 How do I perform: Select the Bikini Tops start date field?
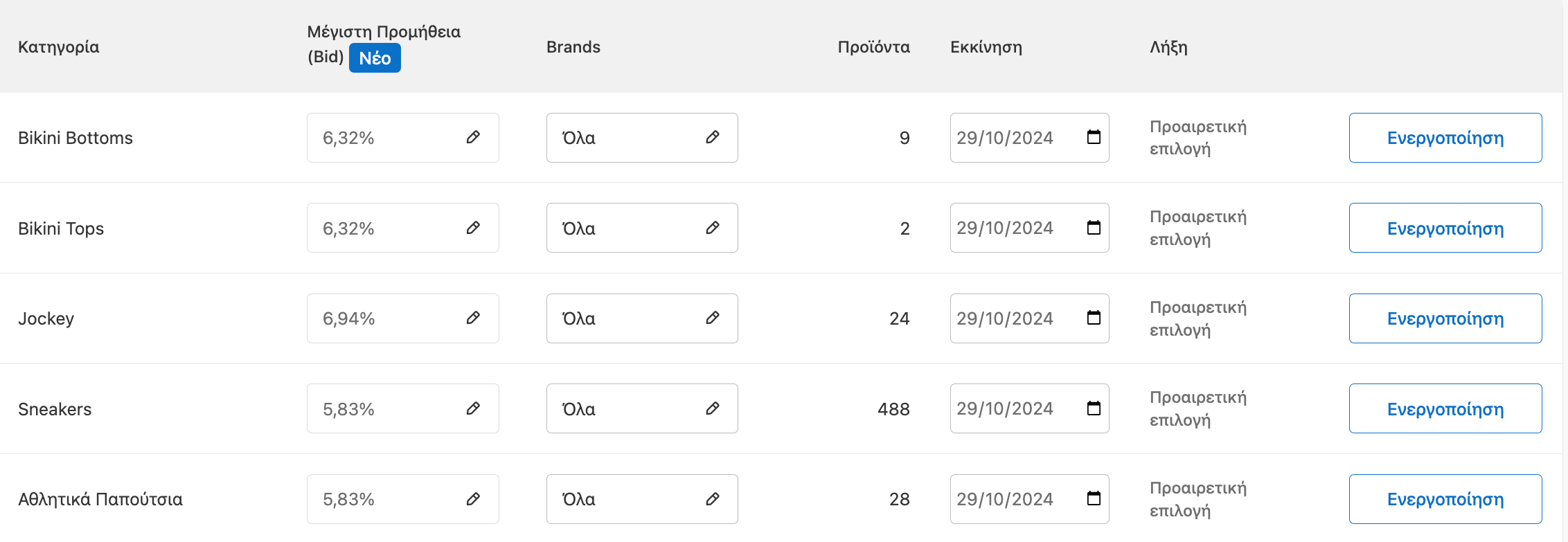coord(1029,228)
